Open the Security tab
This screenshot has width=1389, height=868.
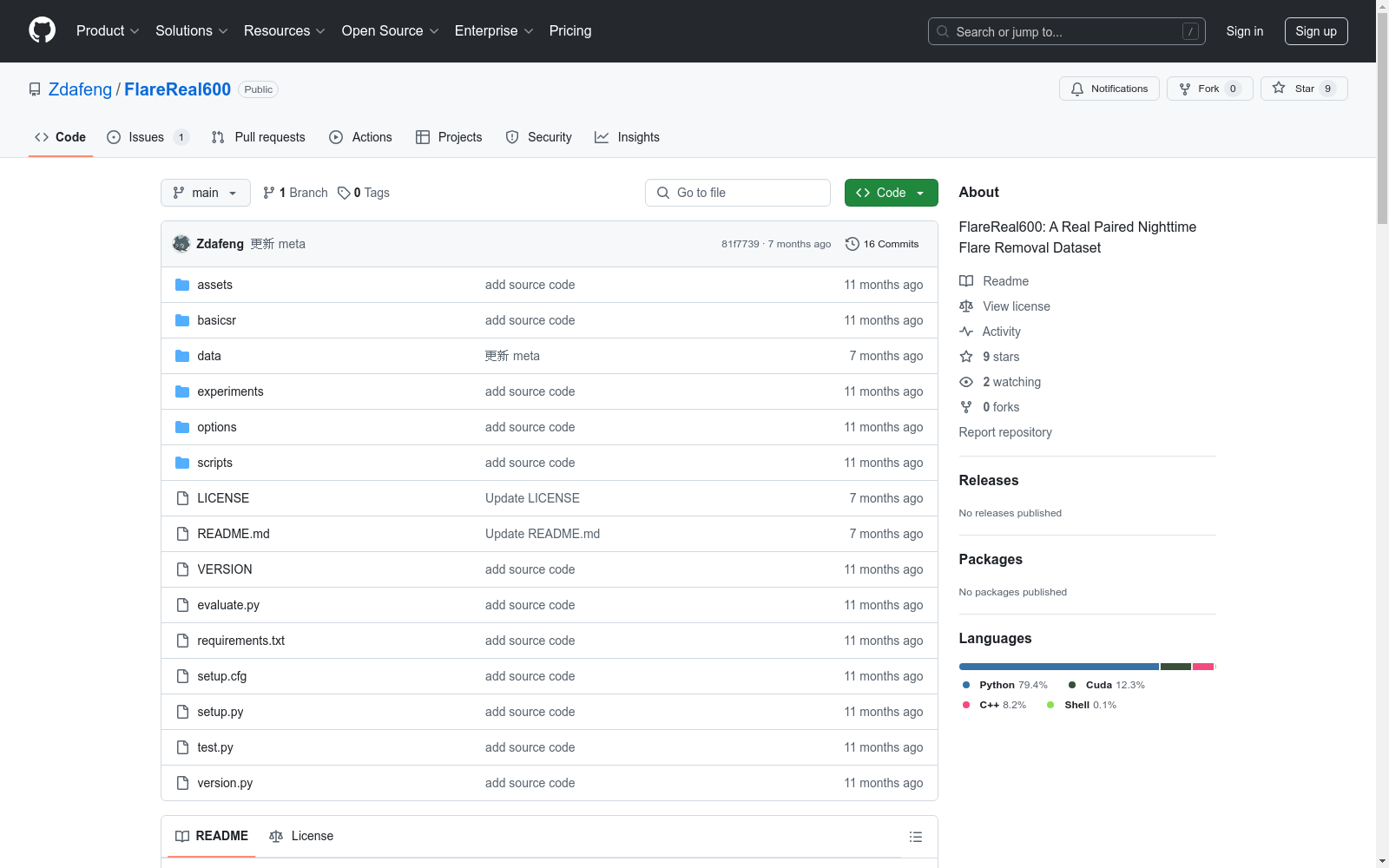[538, 137]
